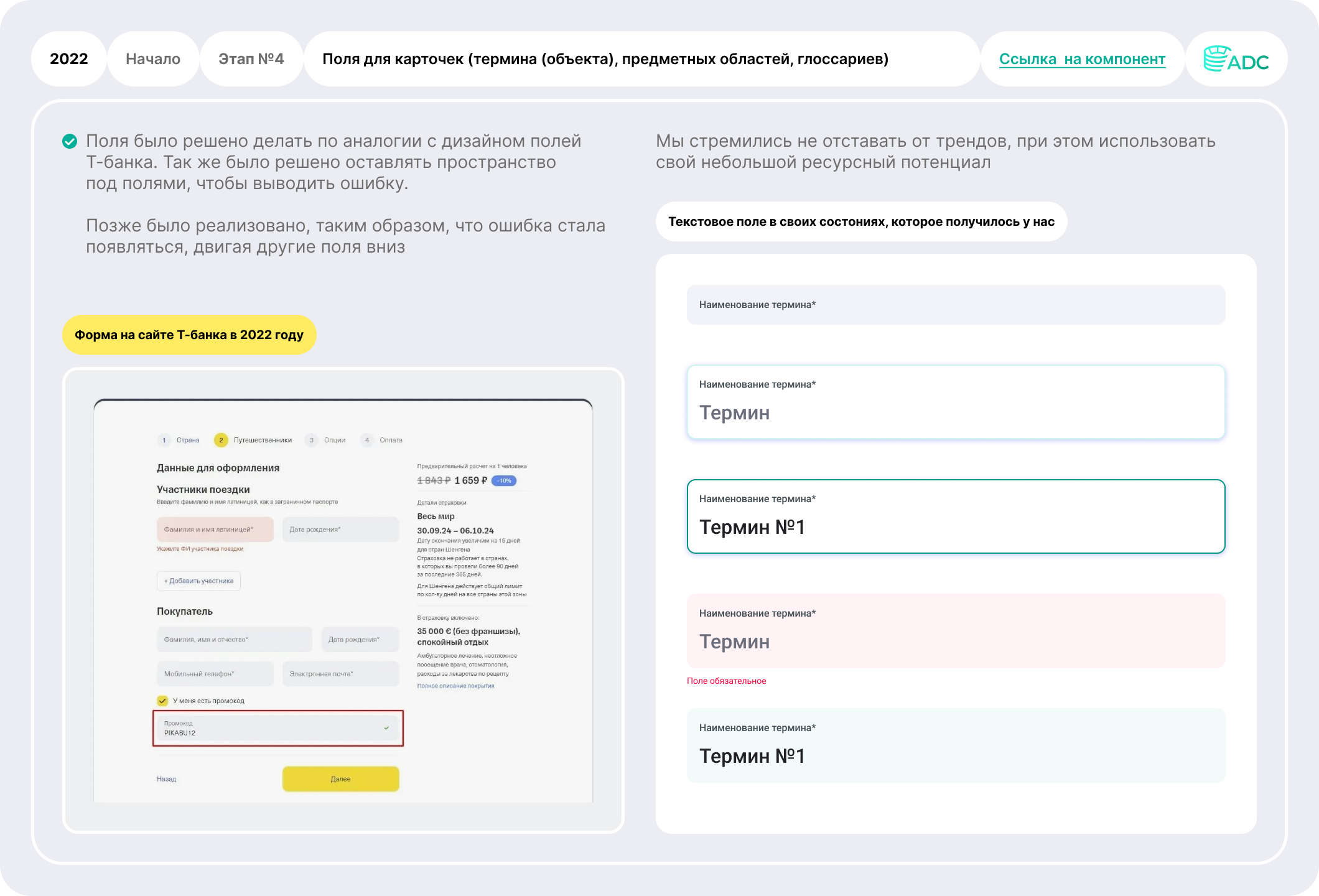
Task: Click the T-bank form screenshot thumbnail
Action: 343,600
